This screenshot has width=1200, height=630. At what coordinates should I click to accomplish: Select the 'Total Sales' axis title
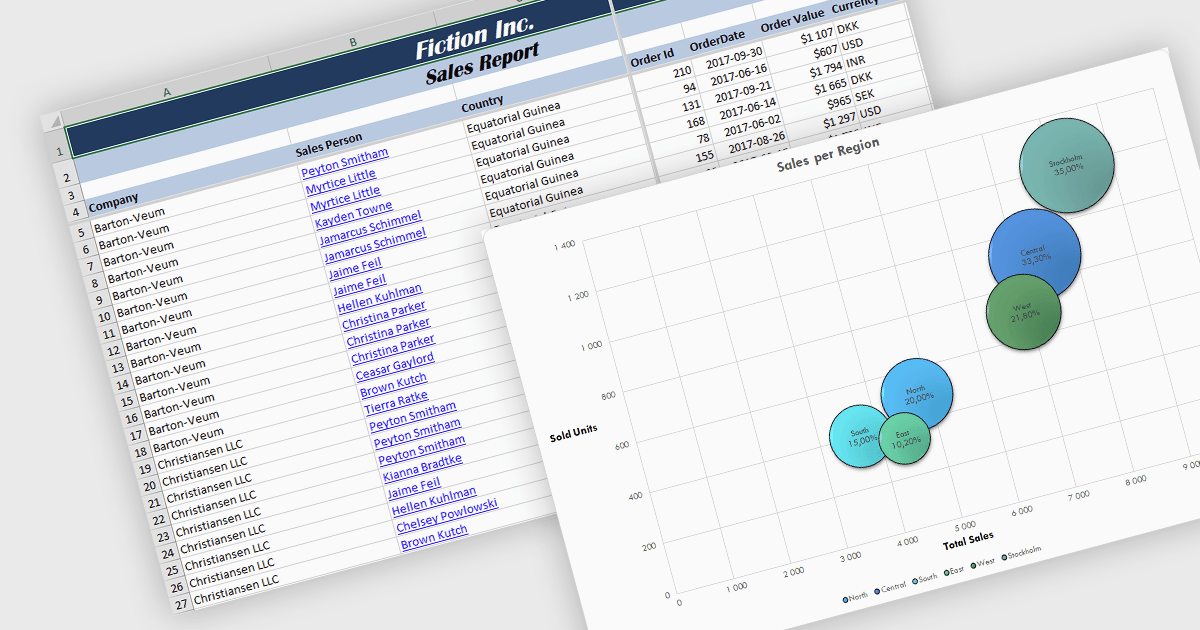(968, 543)
